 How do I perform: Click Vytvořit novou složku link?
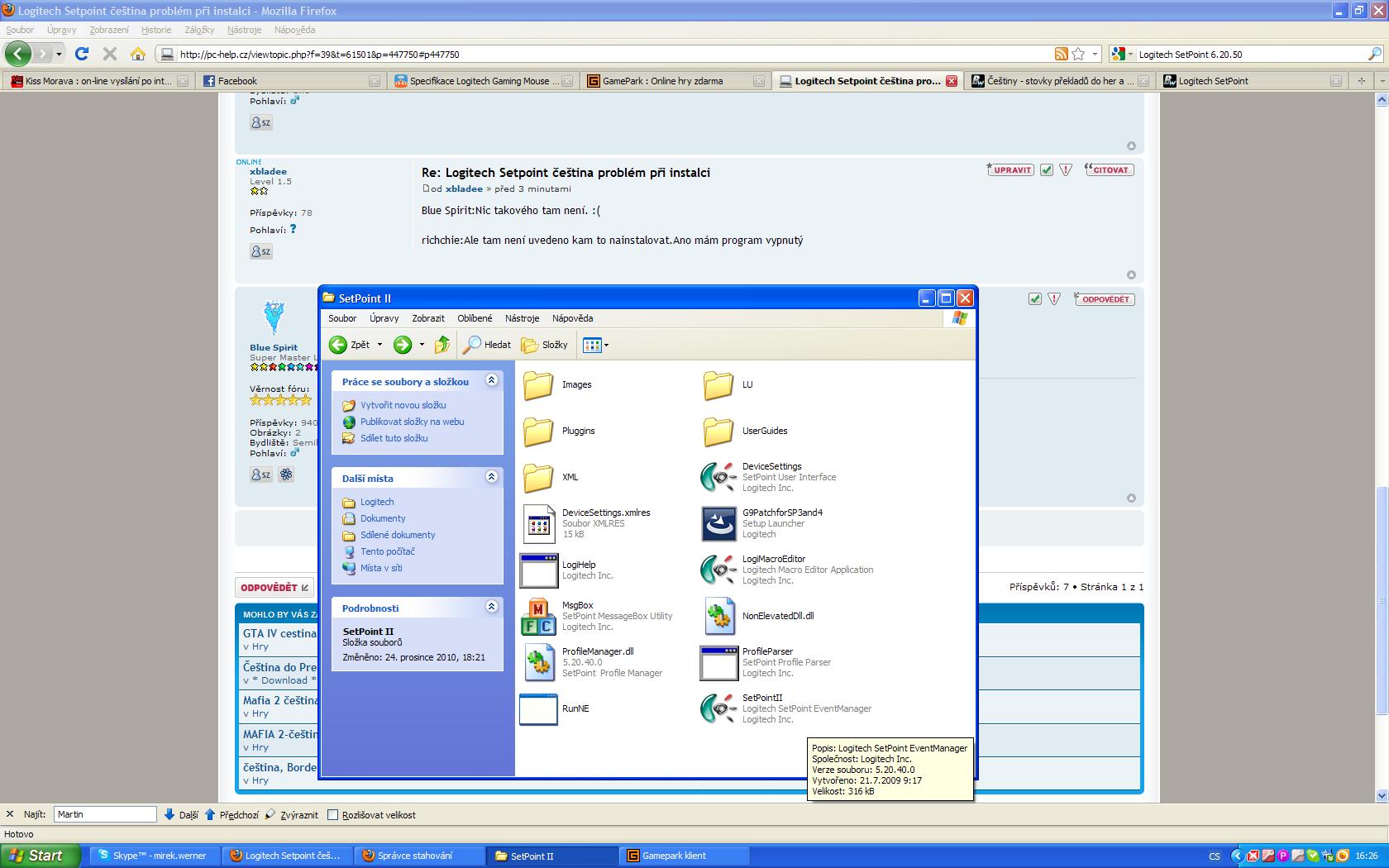(x=403, y=405)
